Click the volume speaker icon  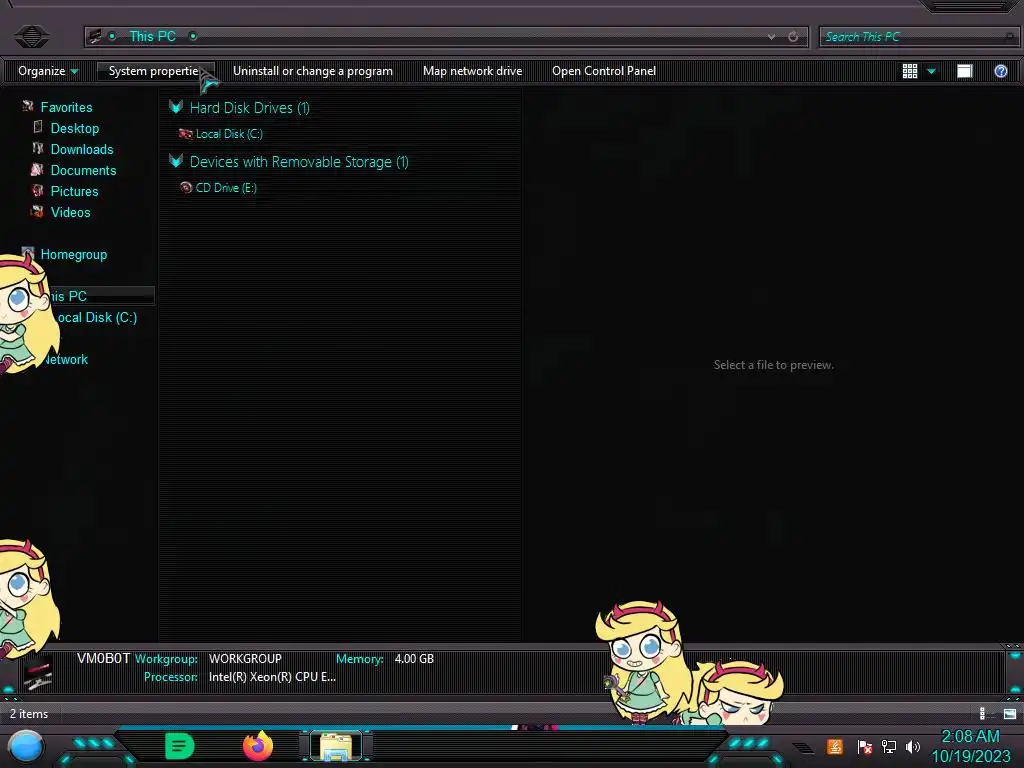(912, 746)
